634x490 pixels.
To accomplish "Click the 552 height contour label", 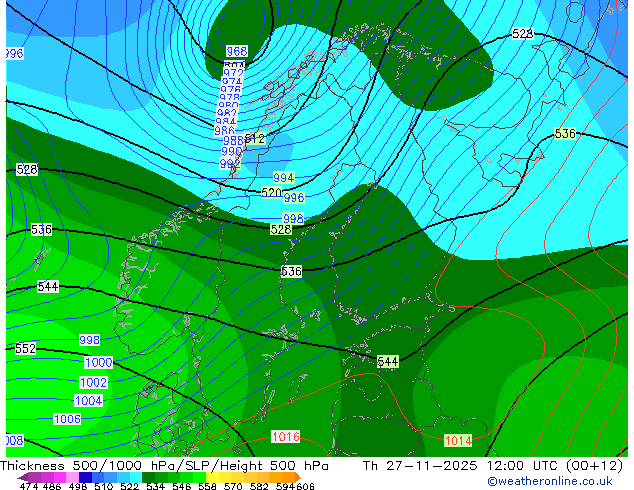I will tap(25, 348).
